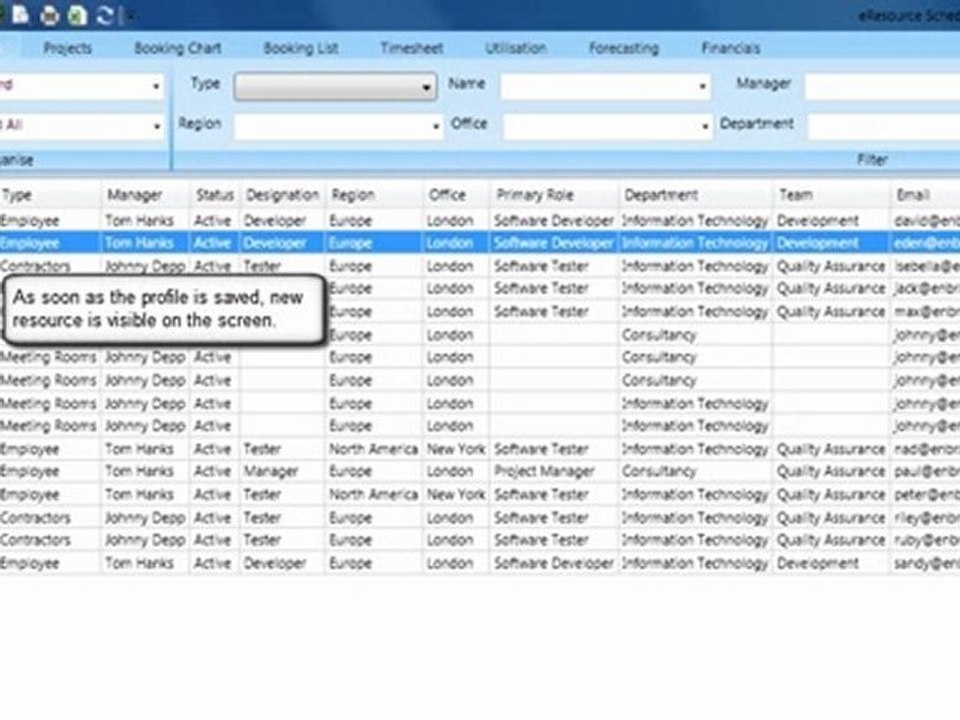Image resolution: width=960 pixels, height=720 pixels.
Task: Click the jack@ email cell
Action: [926, 288]
